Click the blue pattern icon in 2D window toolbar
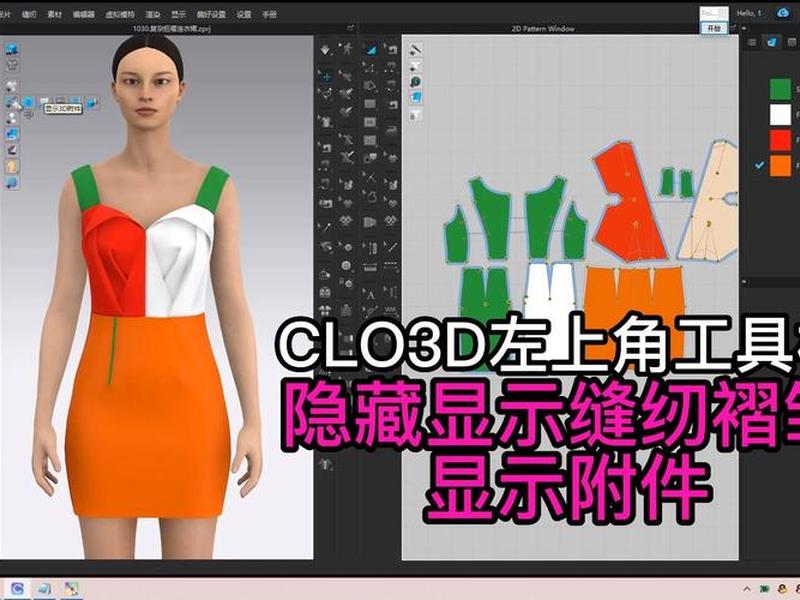This screenshot has width=800, height=600. click(x=416, y=97)
